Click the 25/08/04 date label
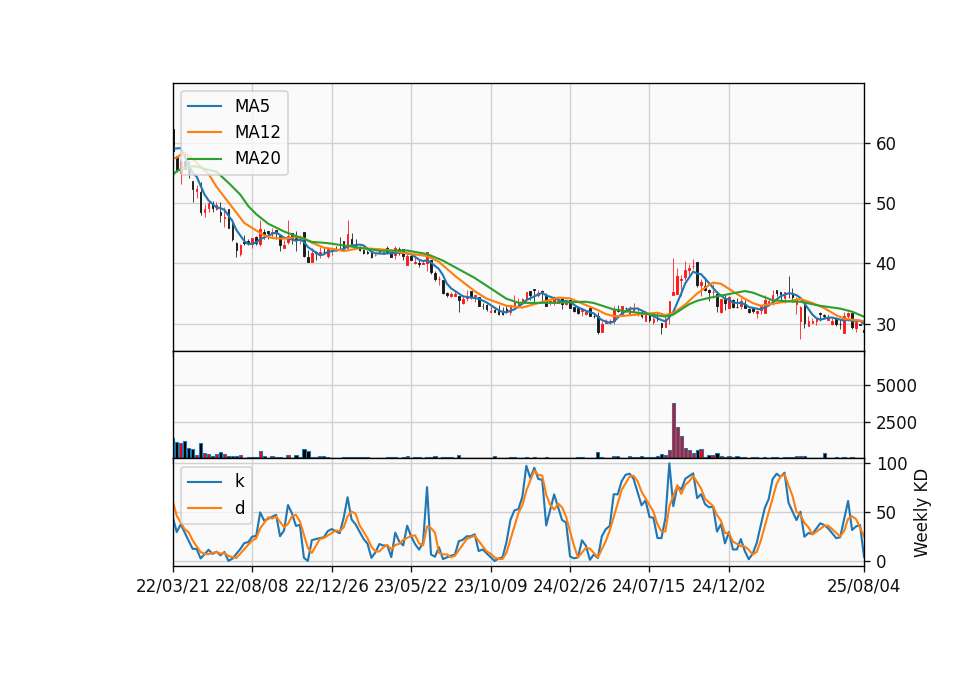The height and width of the screenshot is (690, 960). pos(864,586)
